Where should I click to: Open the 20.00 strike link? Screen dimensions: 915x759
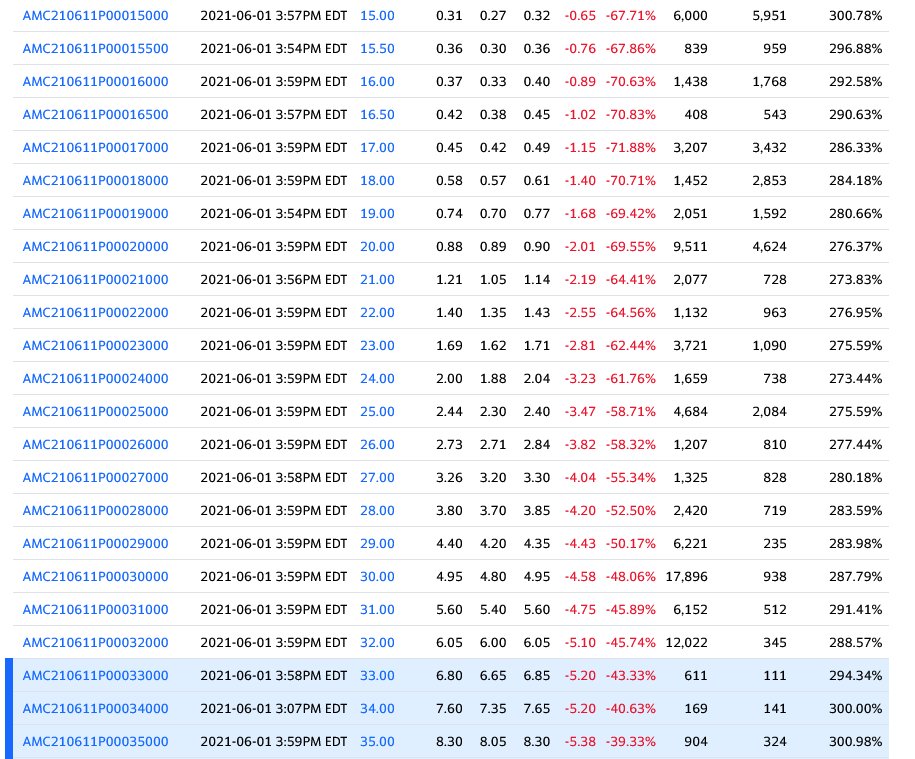[x=377, y=246]
